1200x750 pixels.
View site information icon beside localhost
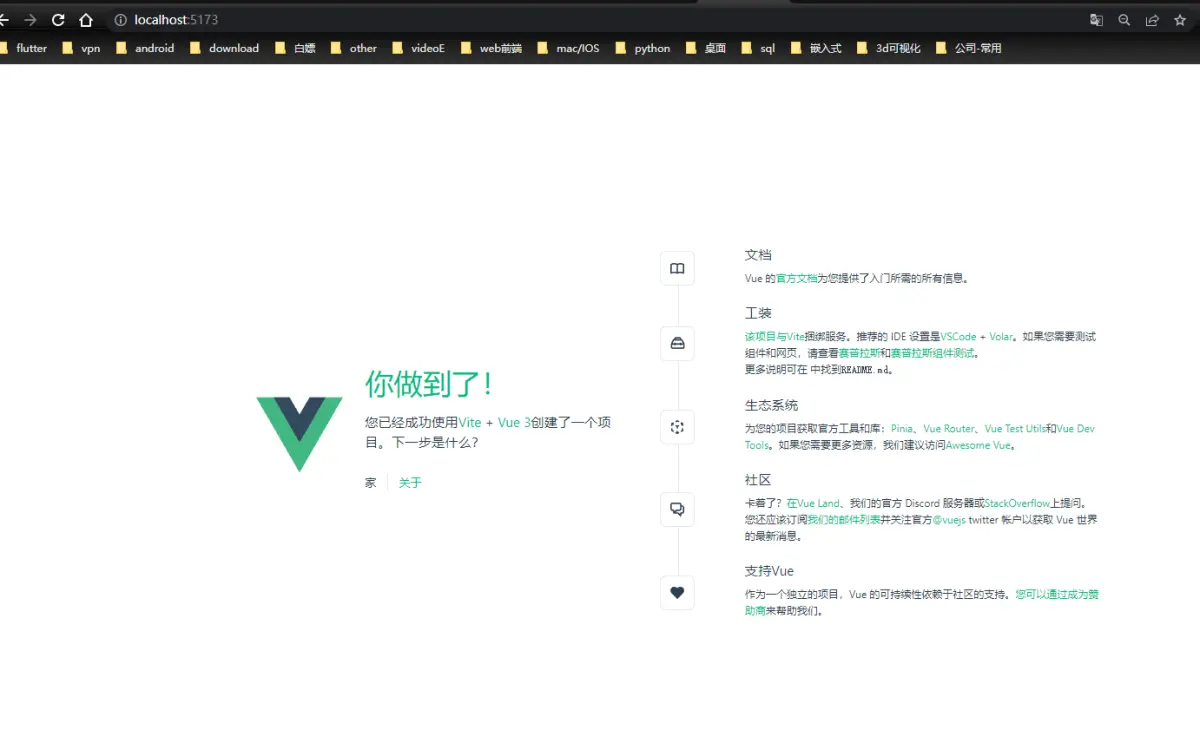coord(121,20)
